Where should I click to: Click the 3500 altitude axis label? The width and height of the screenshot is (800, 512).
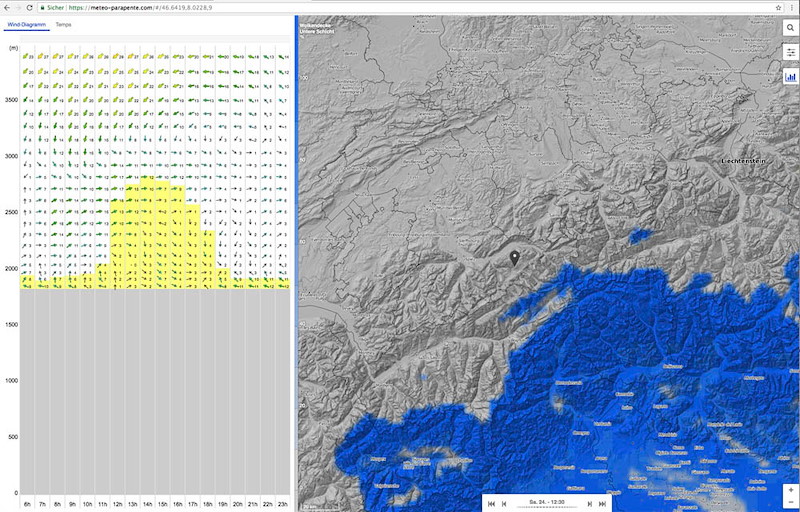(11, 100)
